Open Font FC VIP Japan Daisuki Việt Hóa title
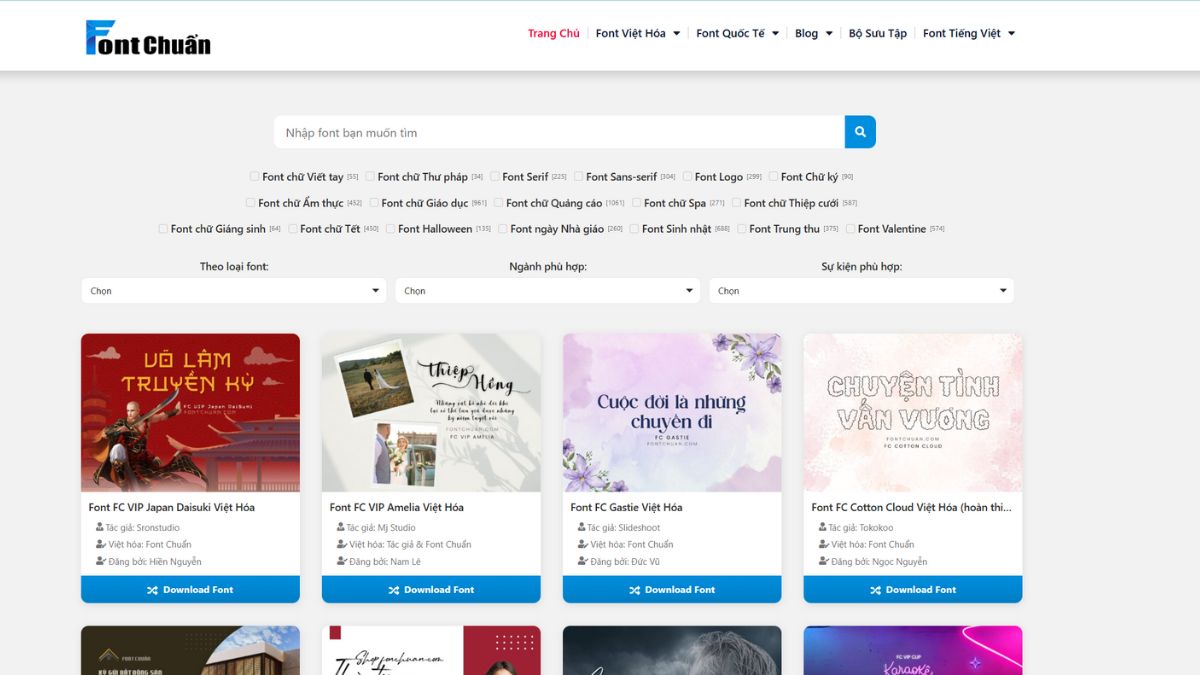 click(x=172, y=507)
